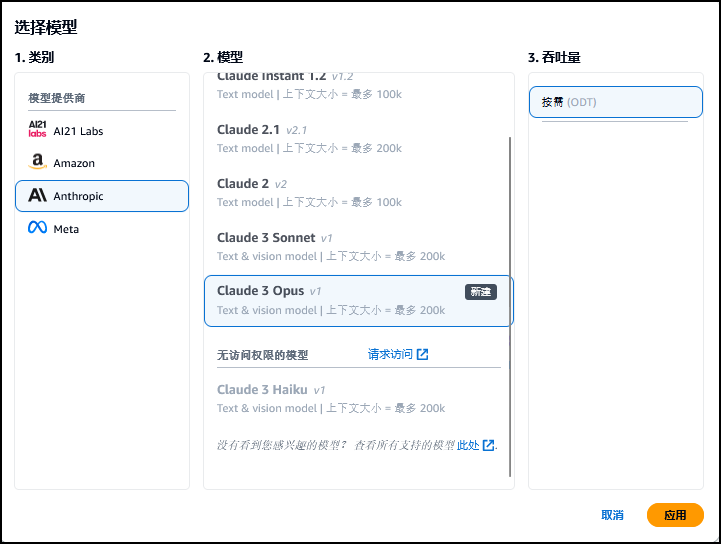Select Claude 3 Opus model
Image resolution: width=721 pixels, height=544 pixels.
(359, 301)
